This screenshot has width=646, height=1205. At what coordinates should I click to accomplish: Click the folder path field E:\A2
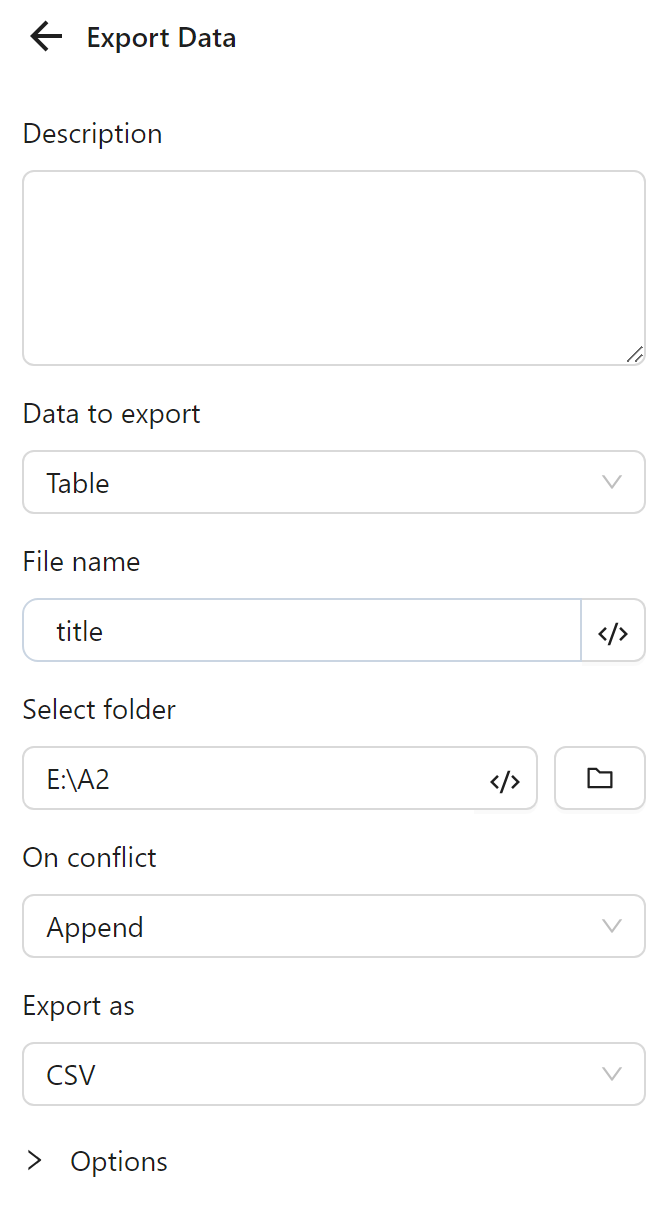[250, 779]
